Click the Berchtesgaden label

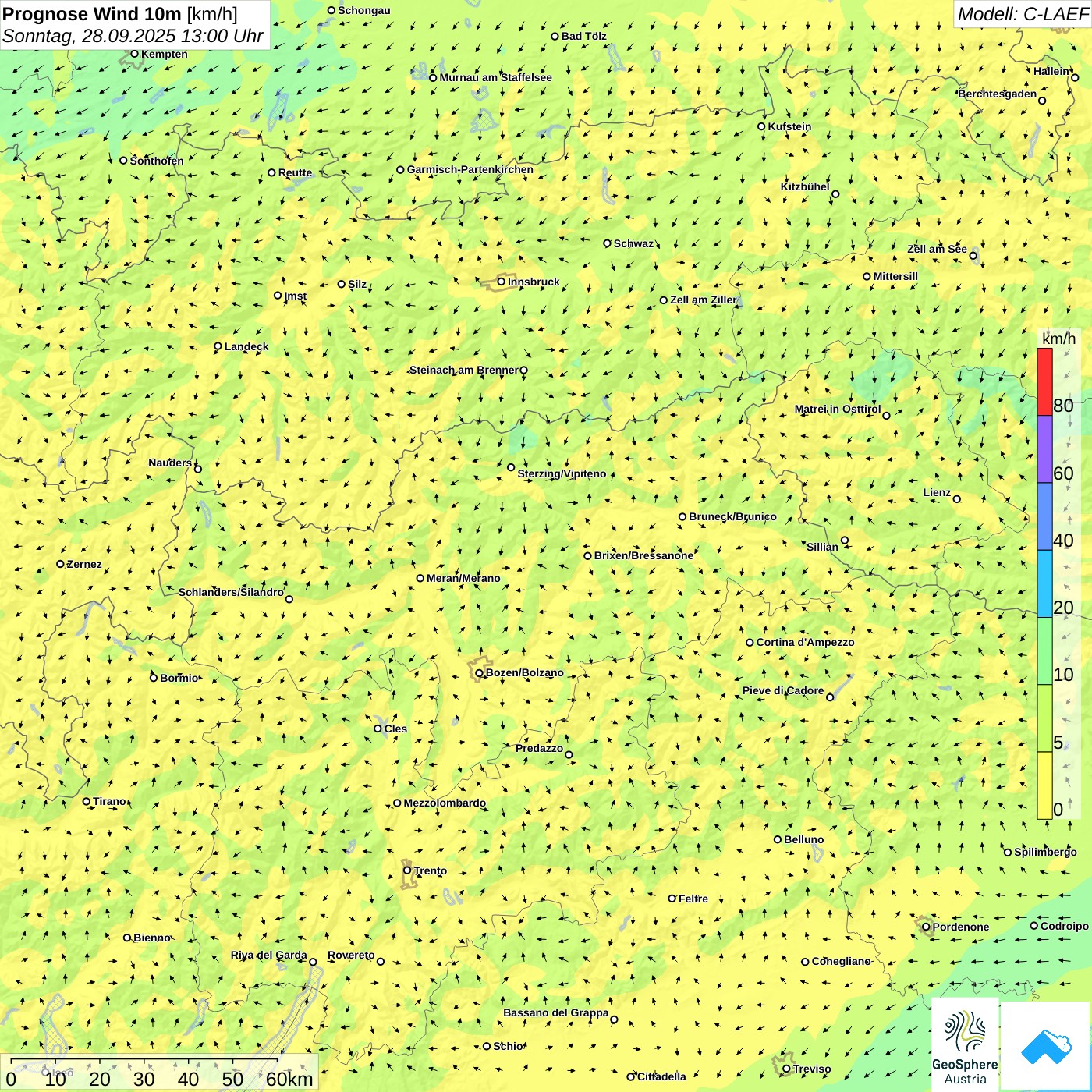[998, 94]
